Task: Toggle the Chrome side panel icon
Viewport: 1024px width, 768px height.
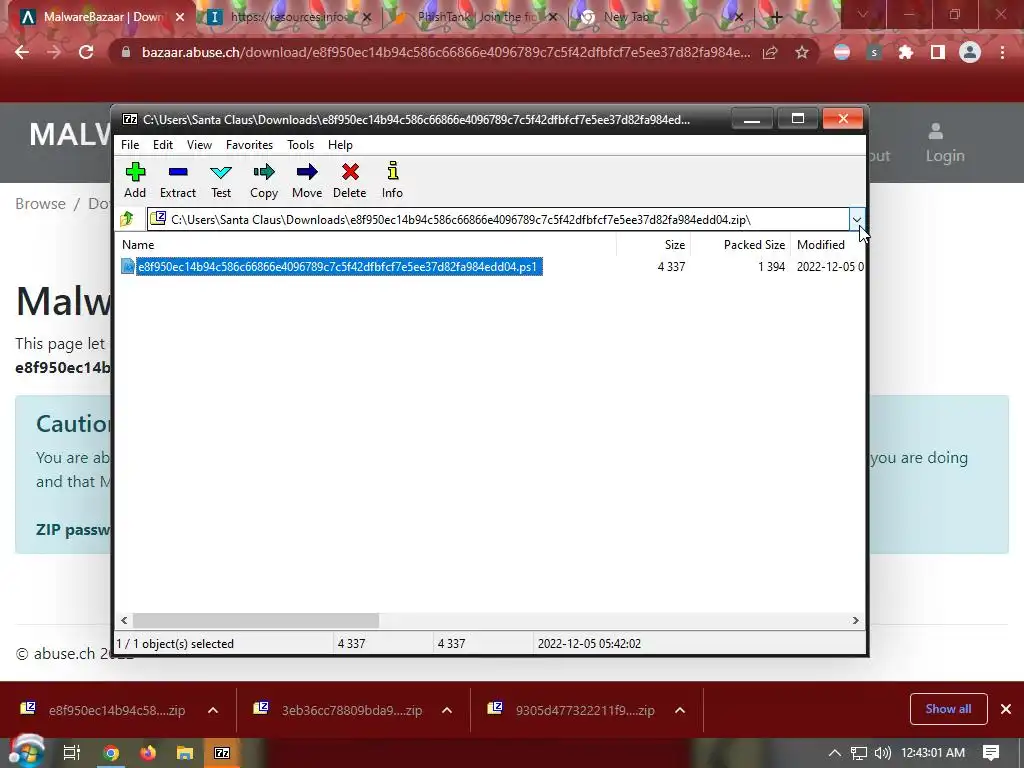Action: pos(938,52)
